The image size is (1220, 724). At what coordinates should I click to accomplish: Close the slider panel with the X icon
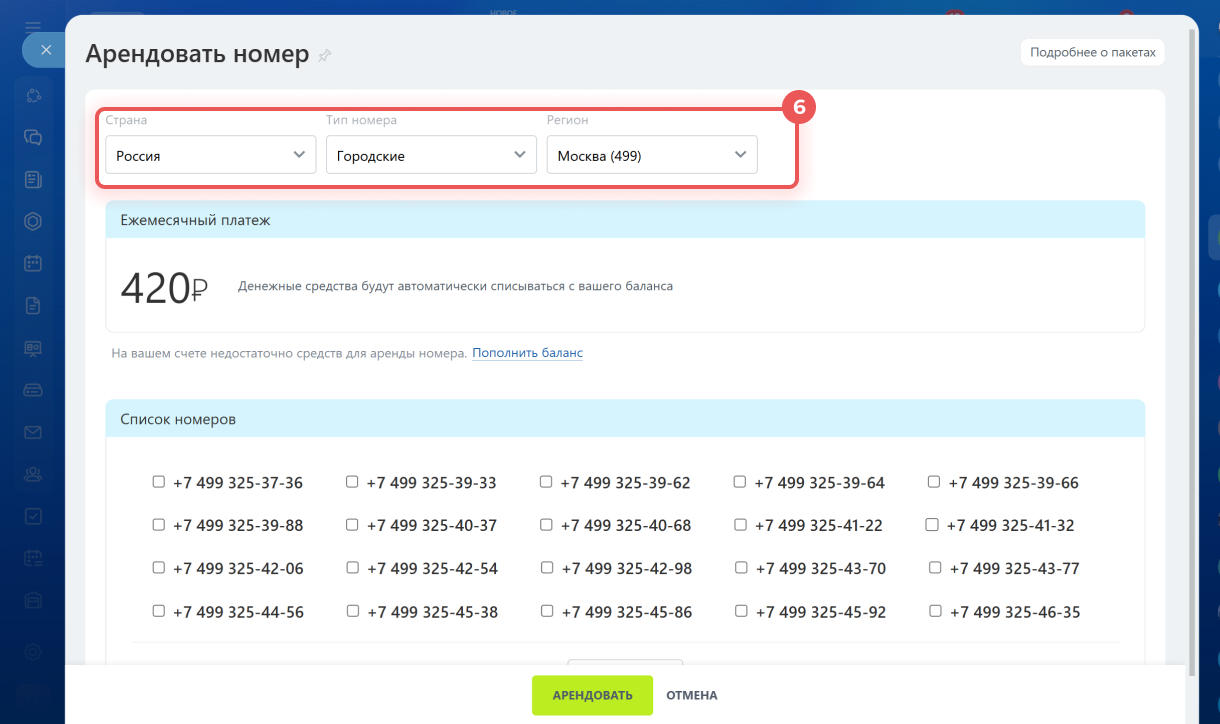point(45,49)
